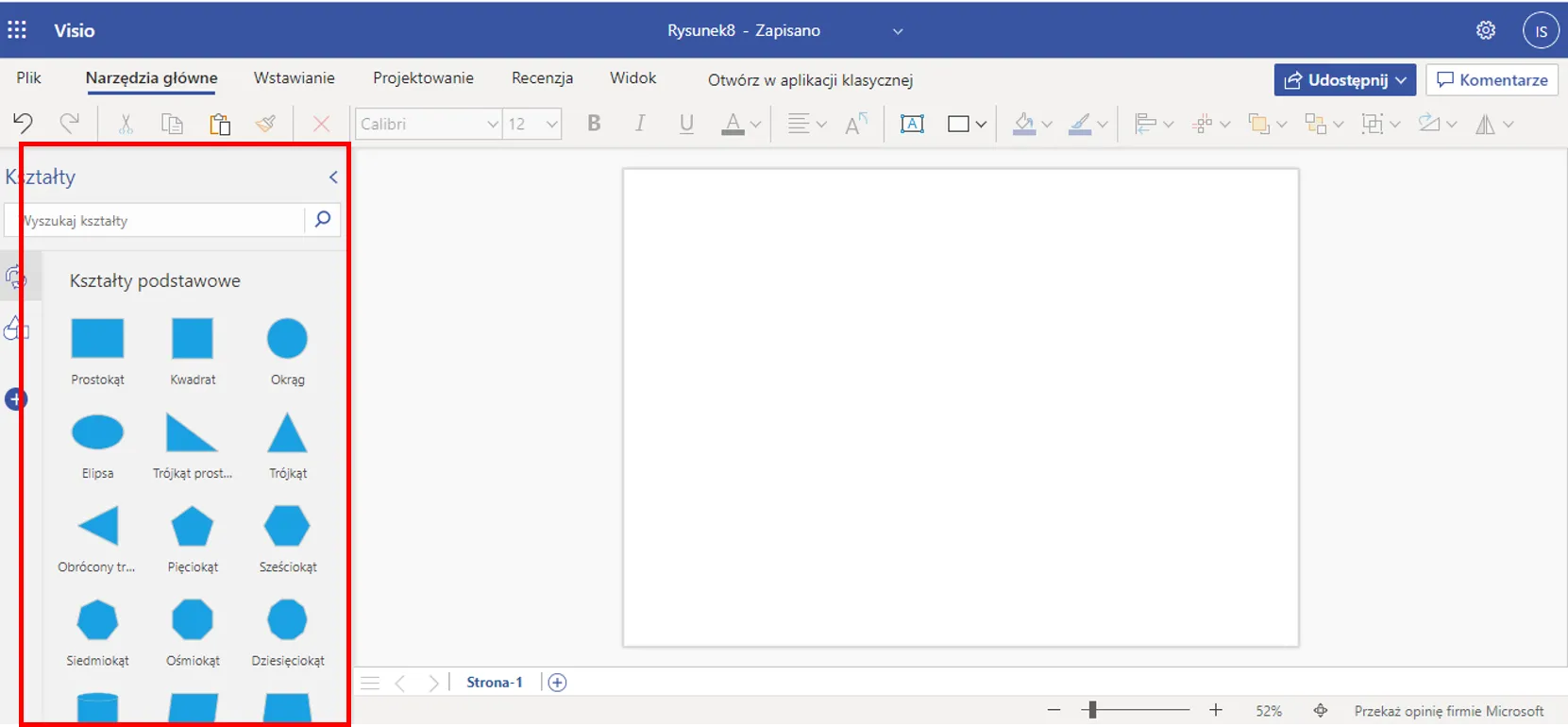Select the Format Painter brush icon

(266, 124)
